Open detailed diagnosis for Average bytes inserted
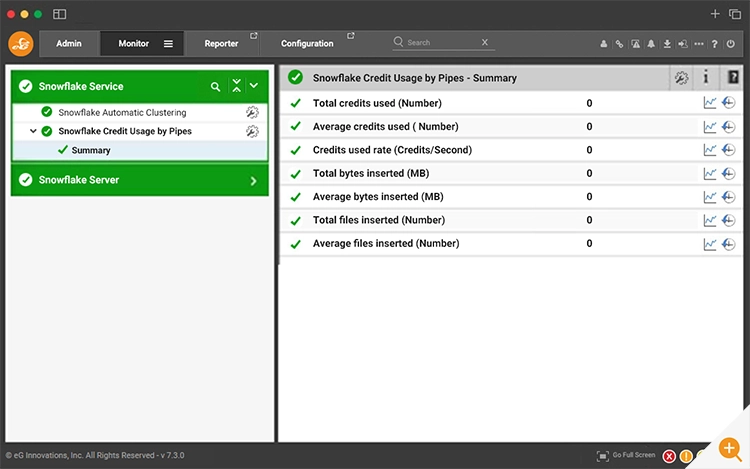 (x=728, y=196)
